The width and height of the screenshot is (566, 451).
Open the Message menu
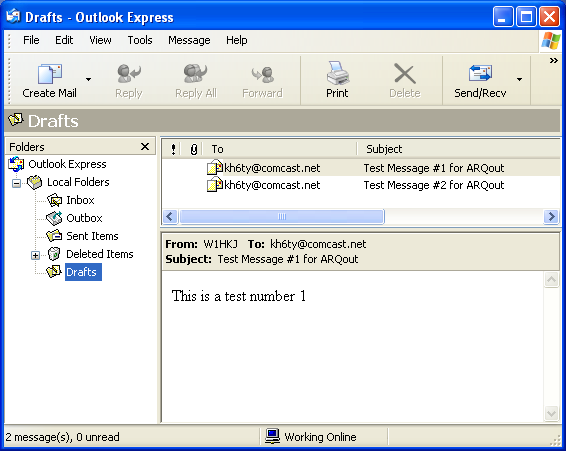pyautogui.click(x=189, y=40)
